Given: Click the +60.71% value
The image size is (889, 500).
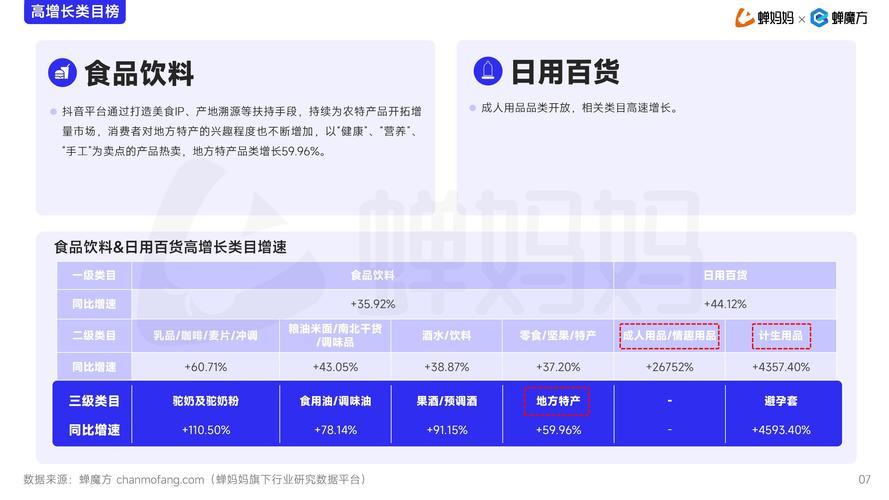Looking at the screenshot, I should tap(205, 367).
